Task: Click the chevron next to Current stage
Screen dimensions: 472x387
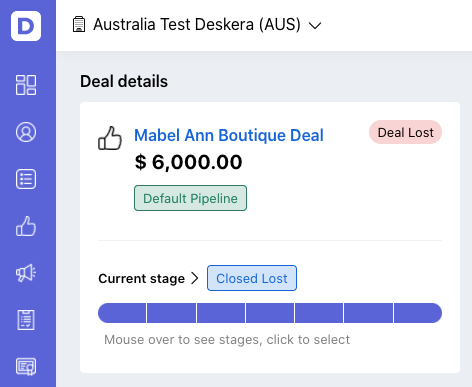Action: [195, 278]
